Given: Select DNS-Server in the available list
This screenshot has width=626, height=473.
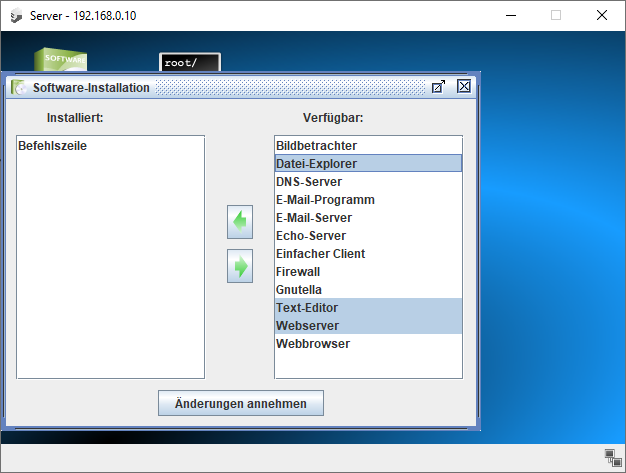Looking at the screenshot, I should (368, 182).
